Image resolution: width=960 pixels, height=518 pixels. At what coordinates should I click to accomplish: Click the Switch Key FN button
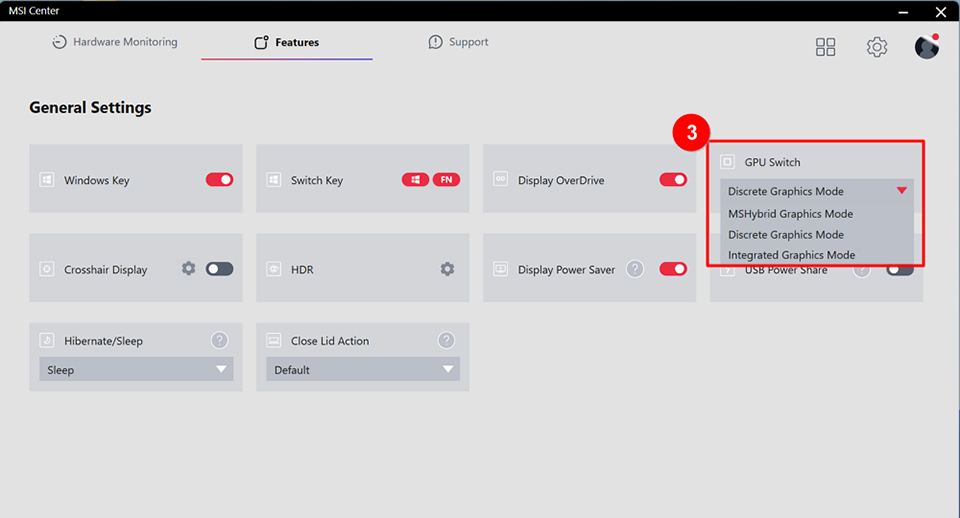(x=446, y=180)
